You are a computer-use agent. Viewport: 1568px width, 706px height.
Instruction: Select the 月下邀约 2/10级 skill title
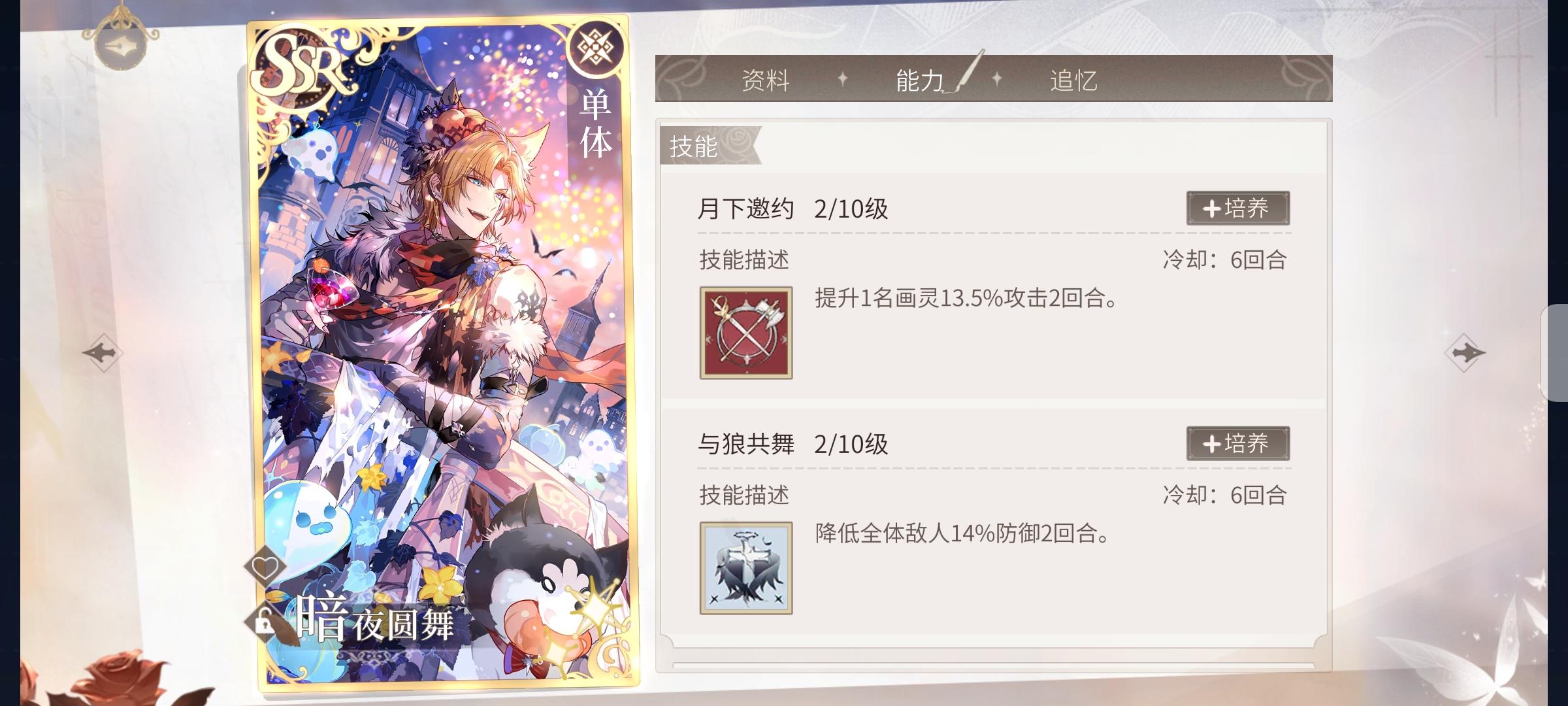pyautogui.click(x=793, y=209)
